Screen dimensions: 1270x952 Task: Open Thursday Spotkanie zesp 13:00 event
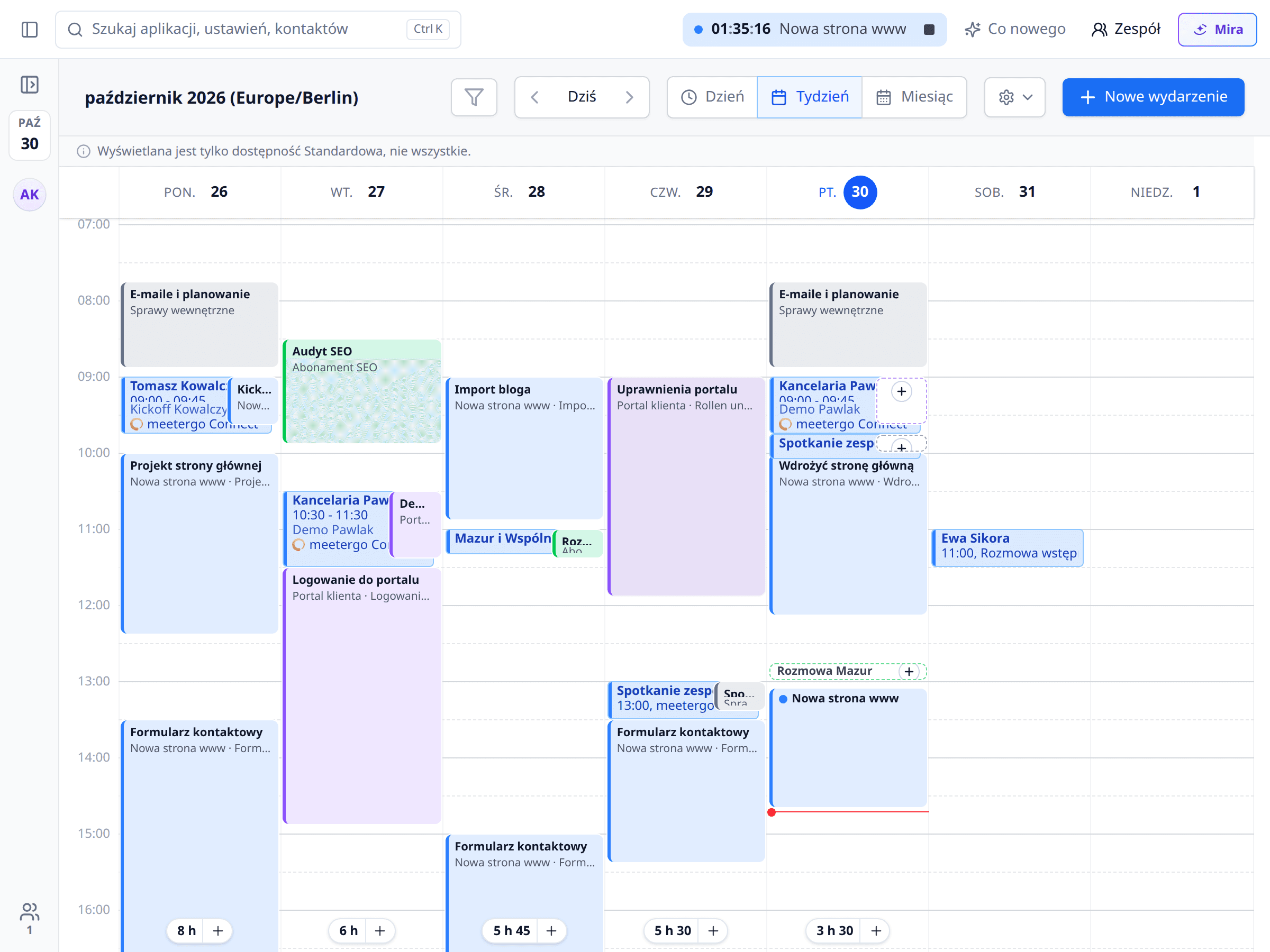(x=661, y=699)
